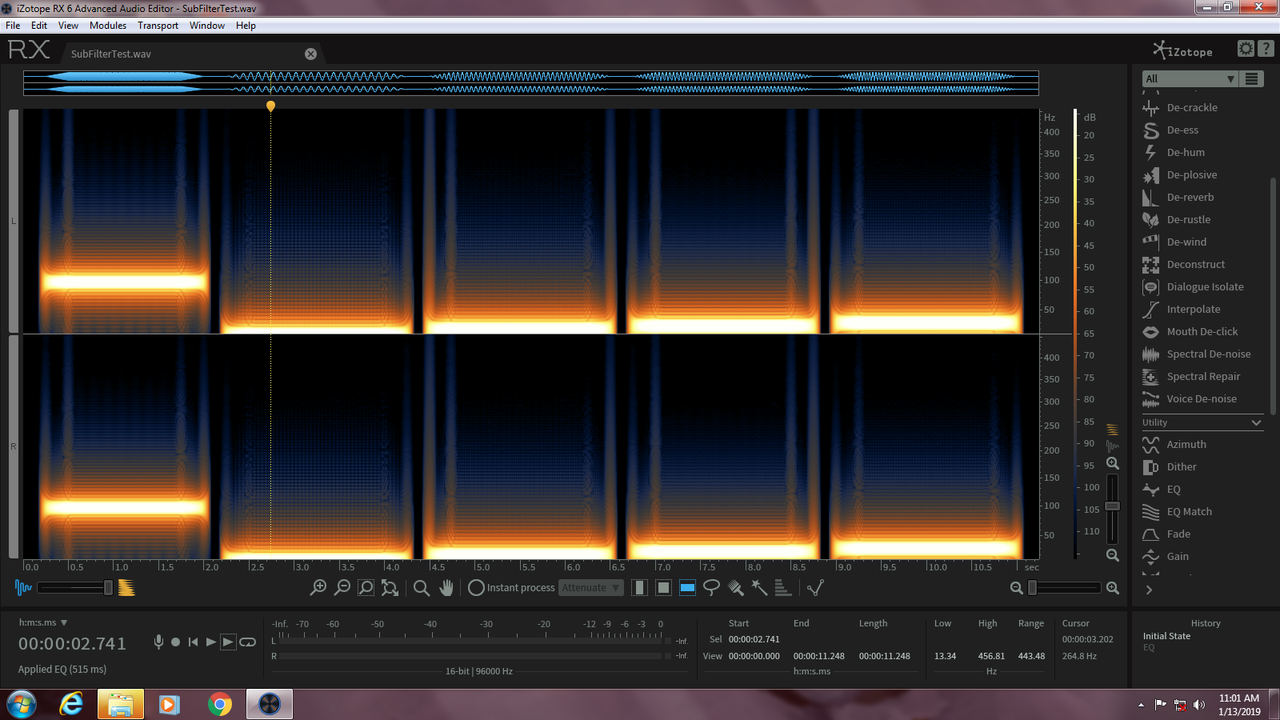Screen dimensions: 1280x720
Task: Click the waveform/spectrogram opacity slider
Action: tap(75, 588)
